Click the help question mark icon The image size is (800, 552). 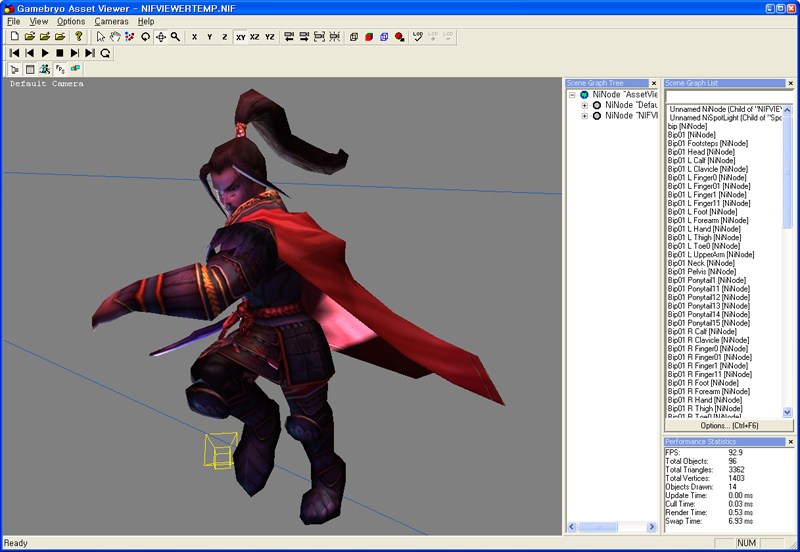click(79, 37)
